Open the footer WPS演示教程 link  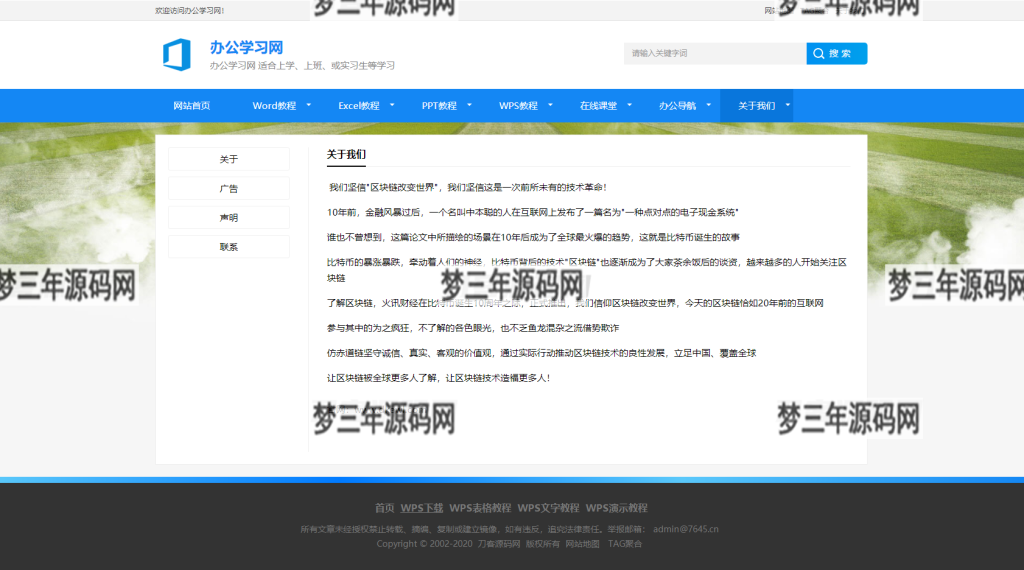pyautogui.click(x=616, y=508)
